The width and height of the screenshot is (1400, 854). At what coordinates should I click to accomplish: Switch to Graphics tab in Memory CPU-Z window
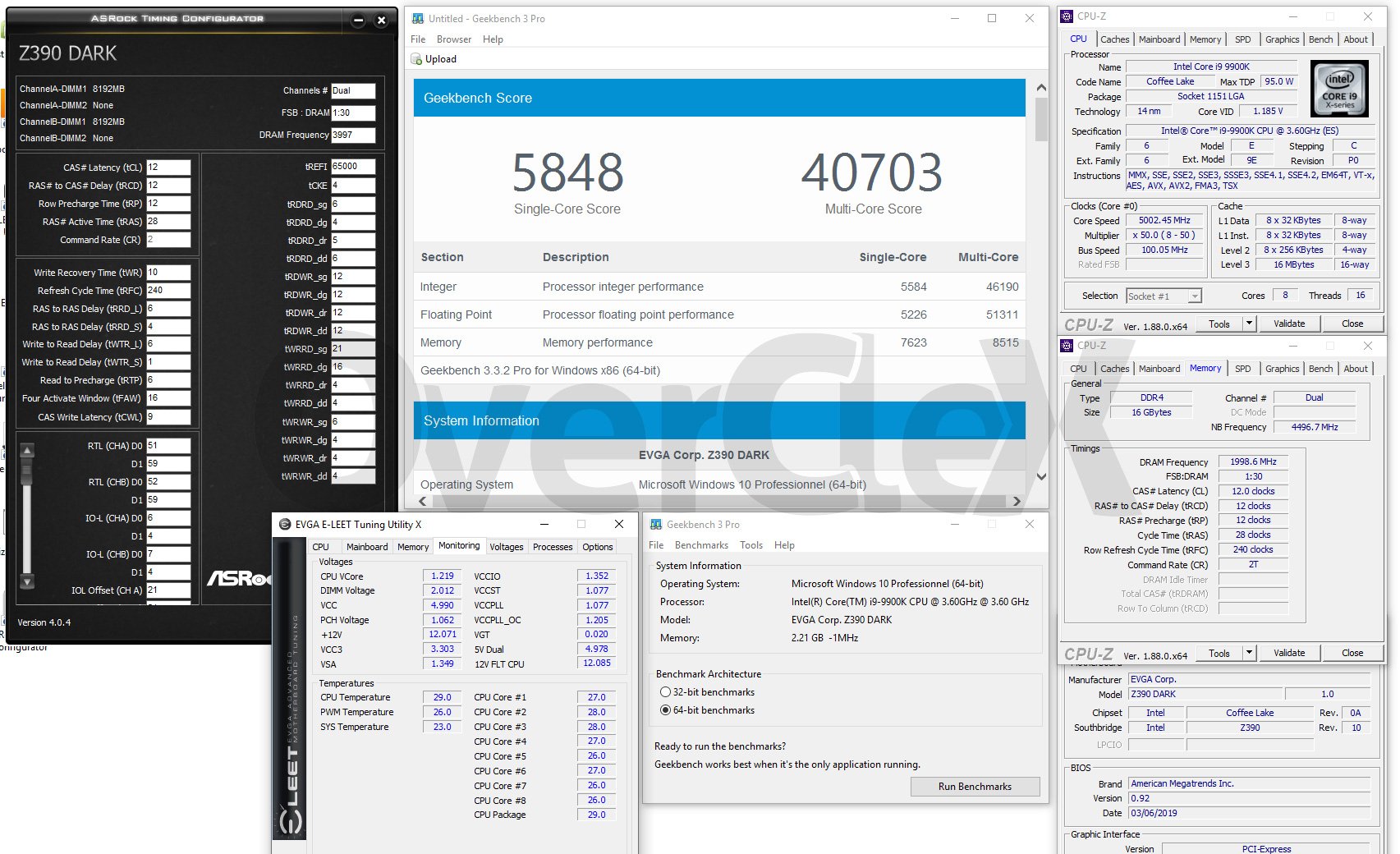[1282, 369]
